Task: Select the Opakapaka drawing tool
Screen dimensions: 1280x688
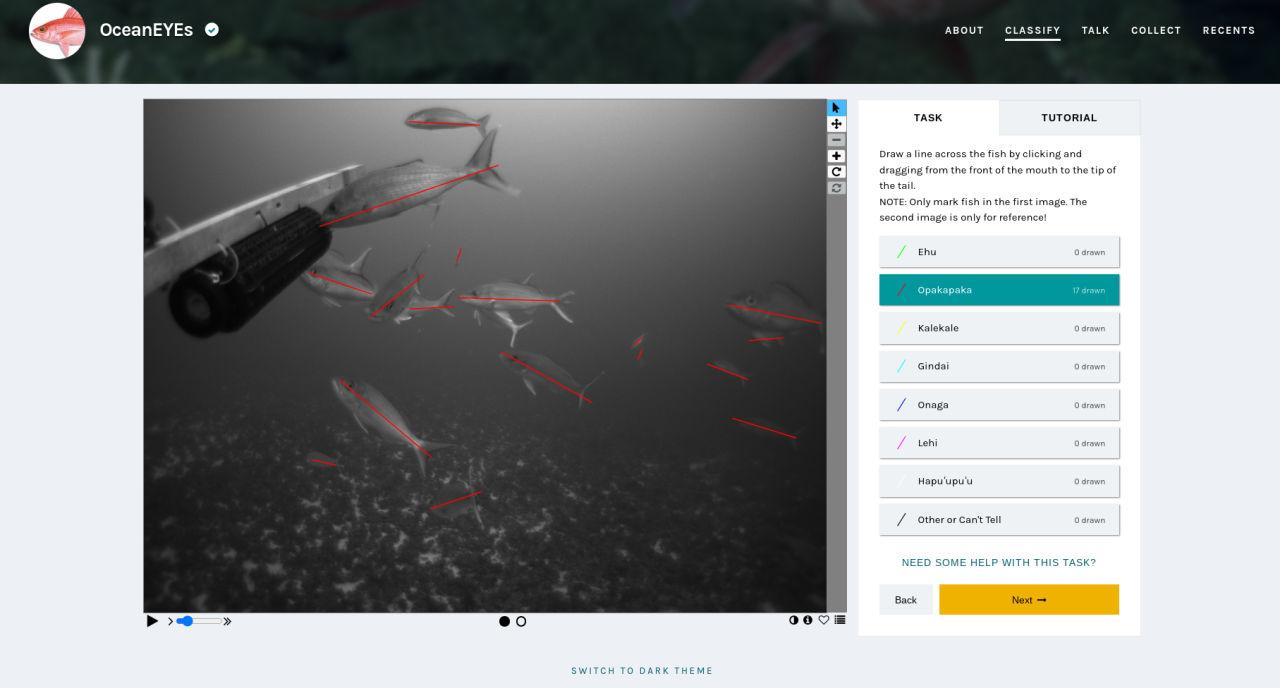Action: click(999, 290)
